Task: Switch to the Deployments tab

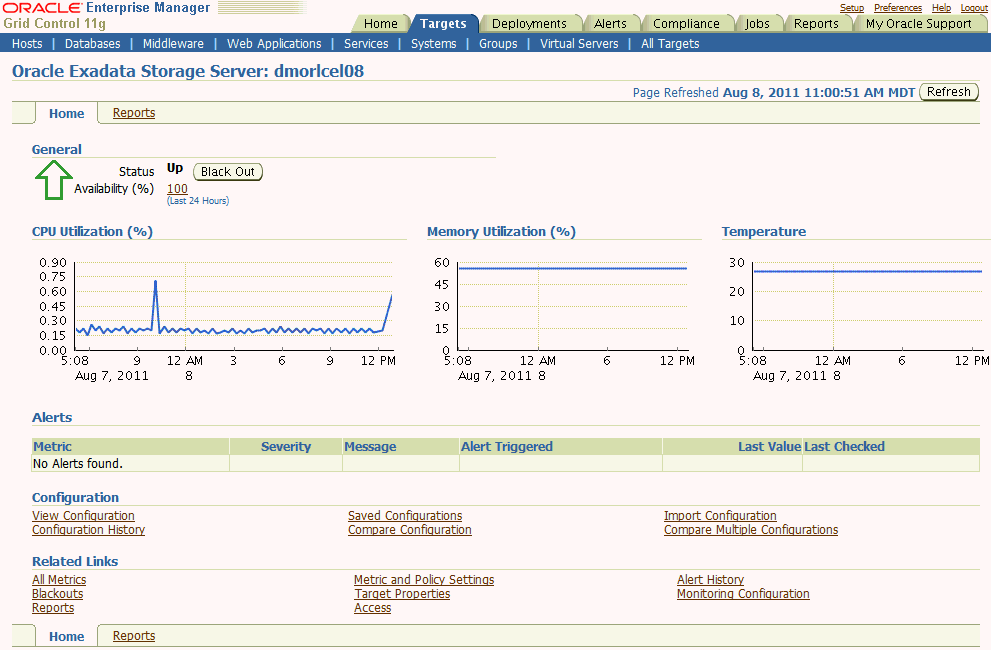Action: [529, 23]
